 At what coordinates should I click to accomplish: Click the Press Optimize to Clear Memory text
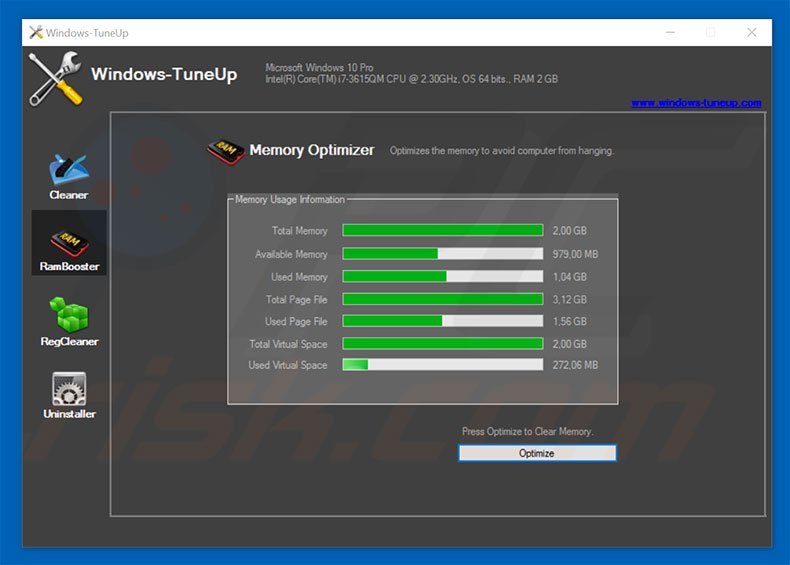528,431
